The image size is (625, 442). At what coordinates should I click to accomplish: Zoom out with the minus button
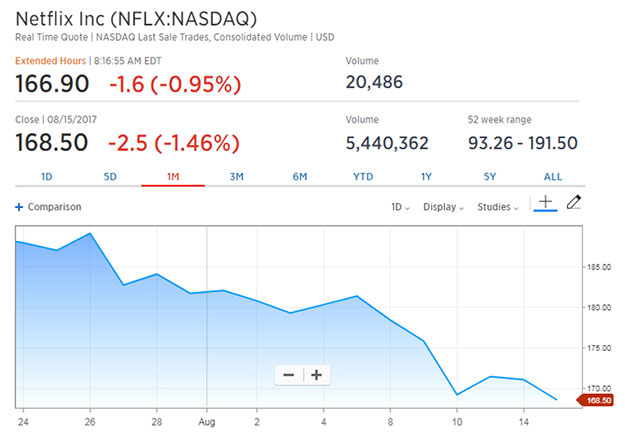coord(289,375)
